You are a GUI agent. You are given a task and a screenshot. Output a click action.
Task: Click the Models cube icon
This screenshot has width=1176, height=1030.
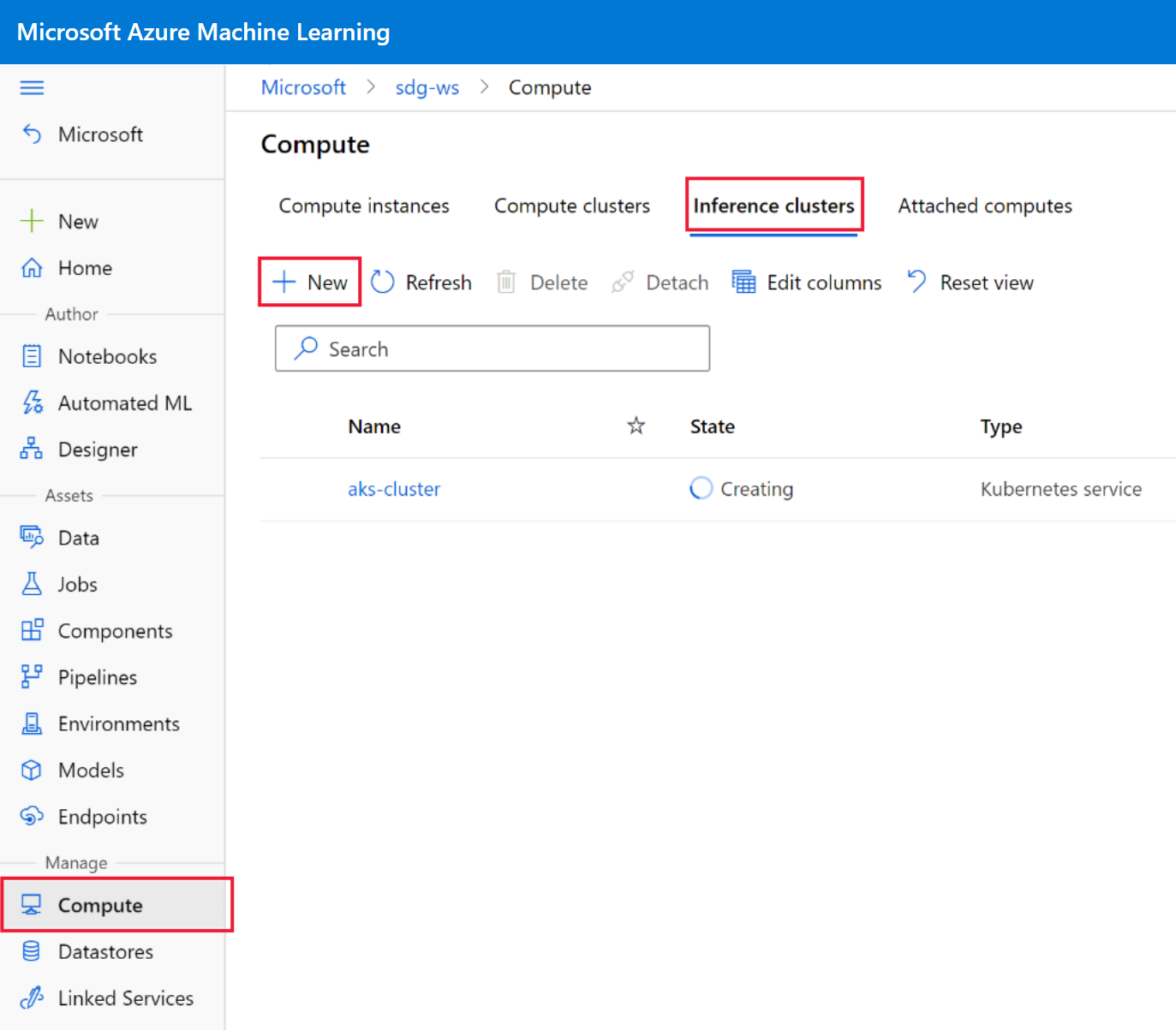click(x=32, y=770)
